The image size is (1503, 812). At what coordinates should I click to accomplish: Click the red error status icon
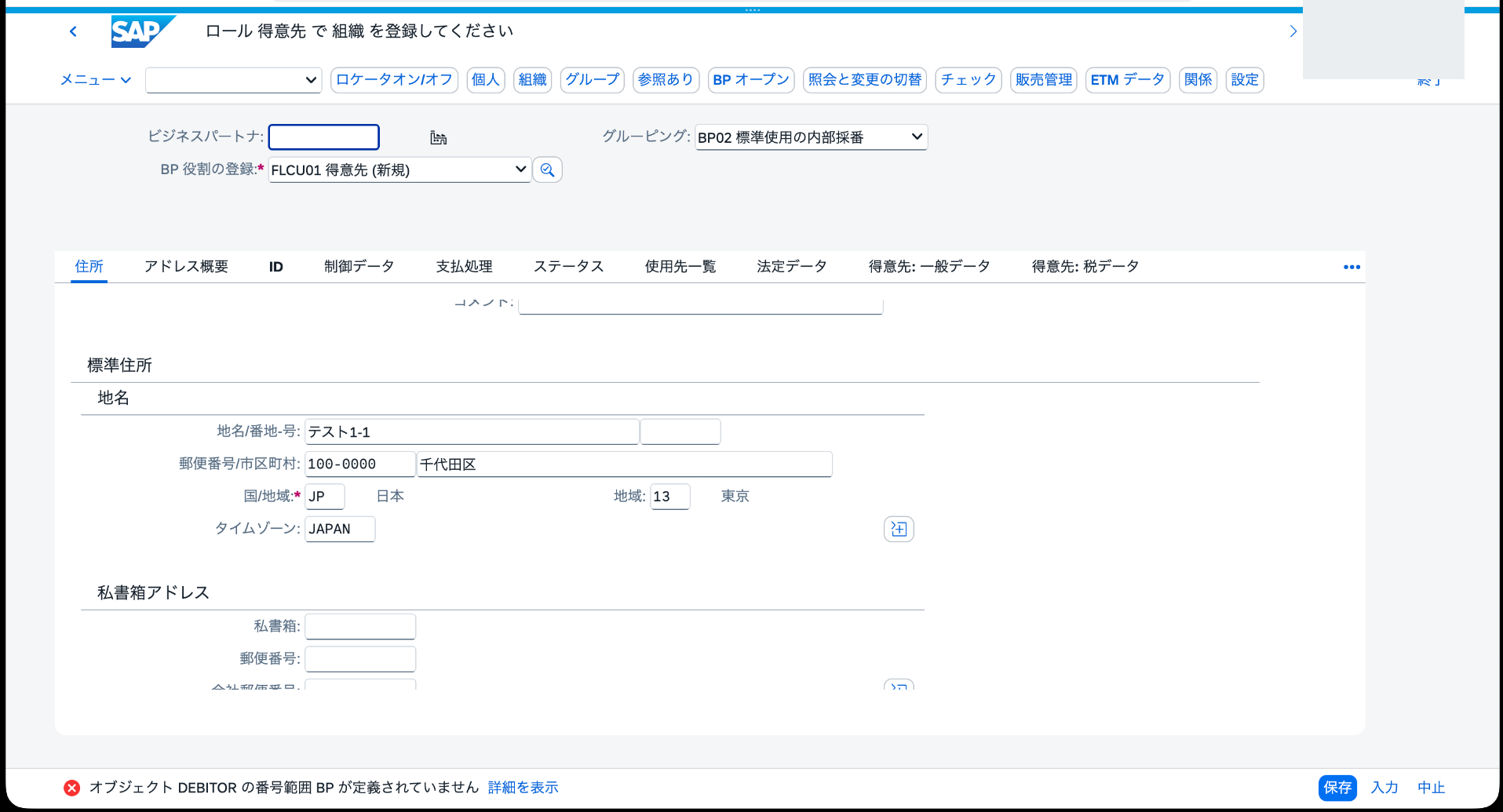tap(72, 788)
